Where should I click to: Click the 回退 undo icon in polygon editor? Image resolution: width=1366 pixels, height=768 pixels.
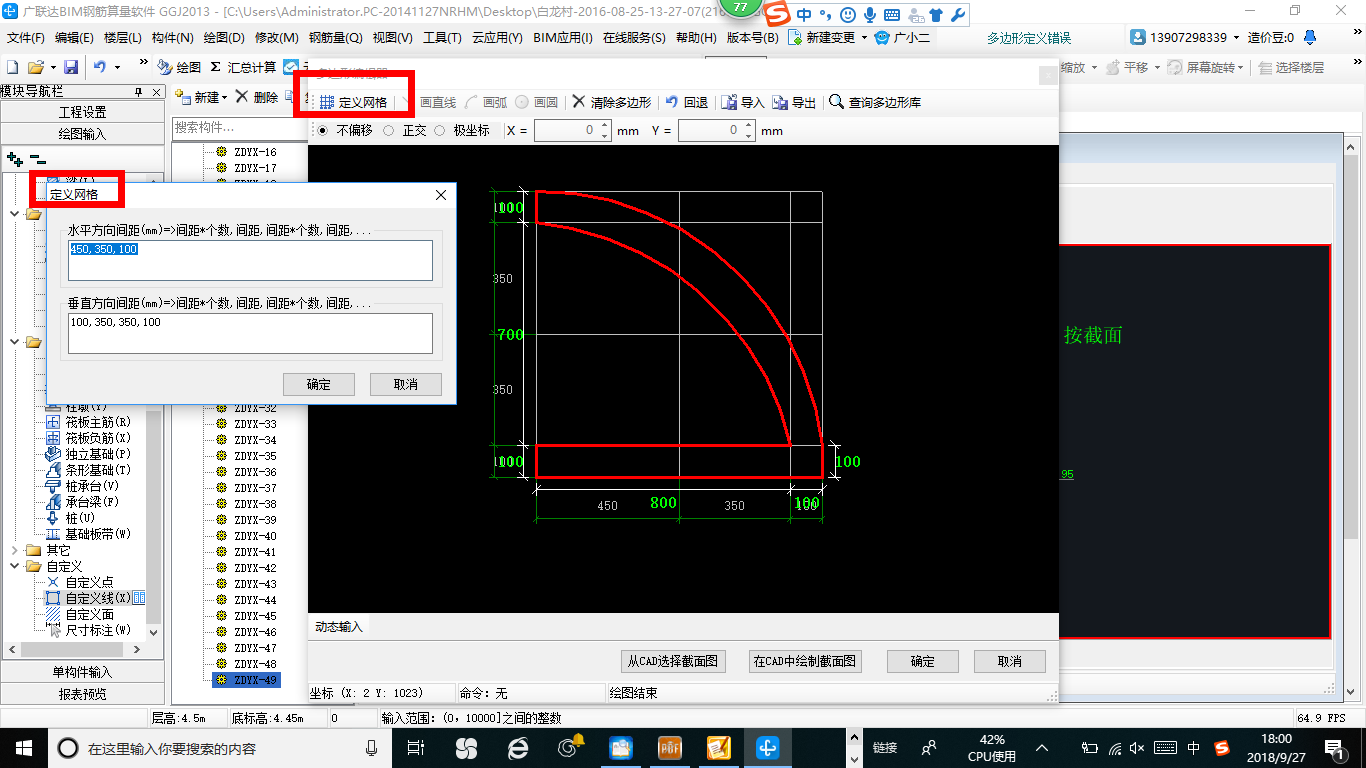(672, 102)
